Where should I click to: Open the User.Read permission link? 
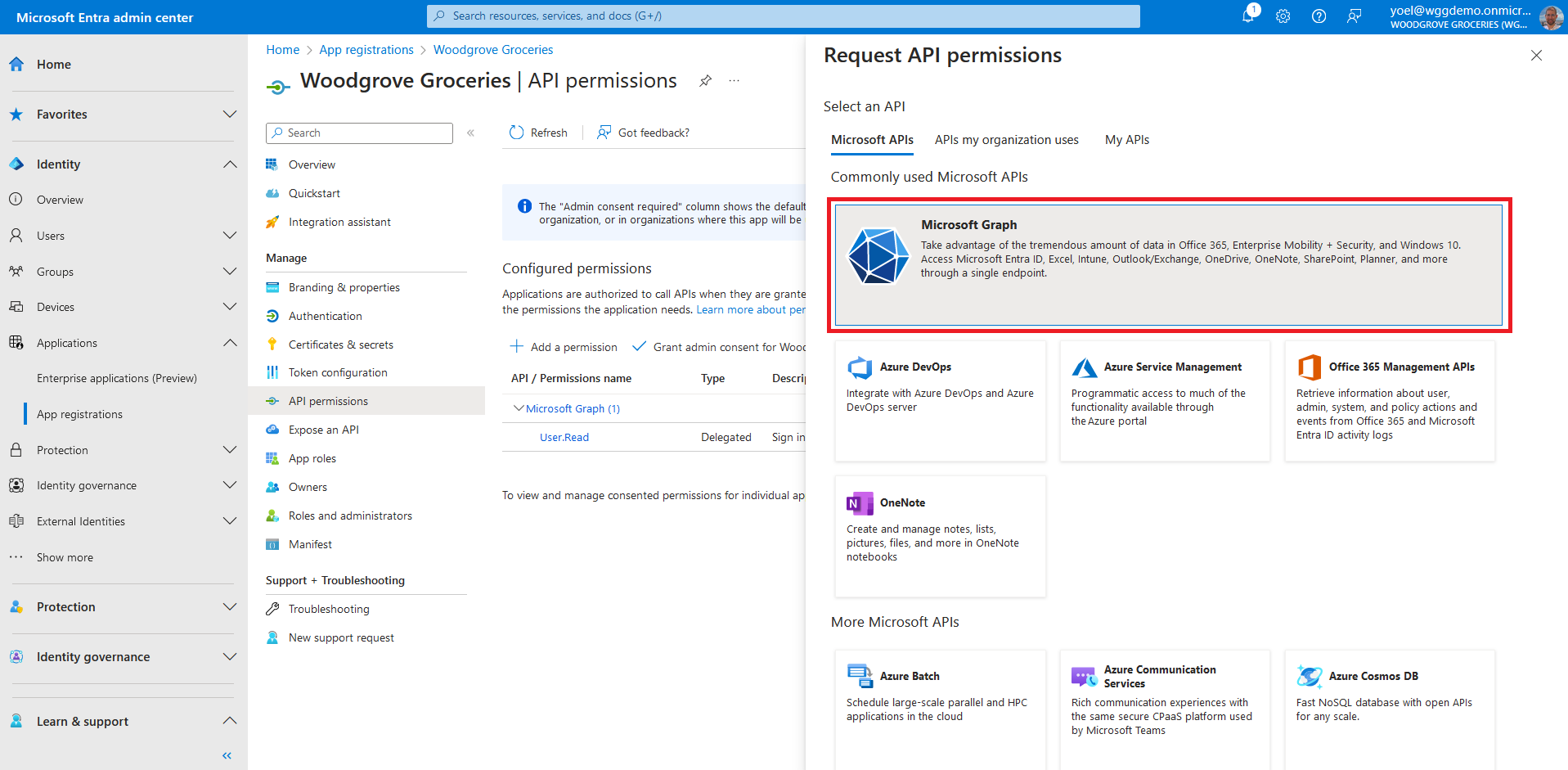coord(564,437)
